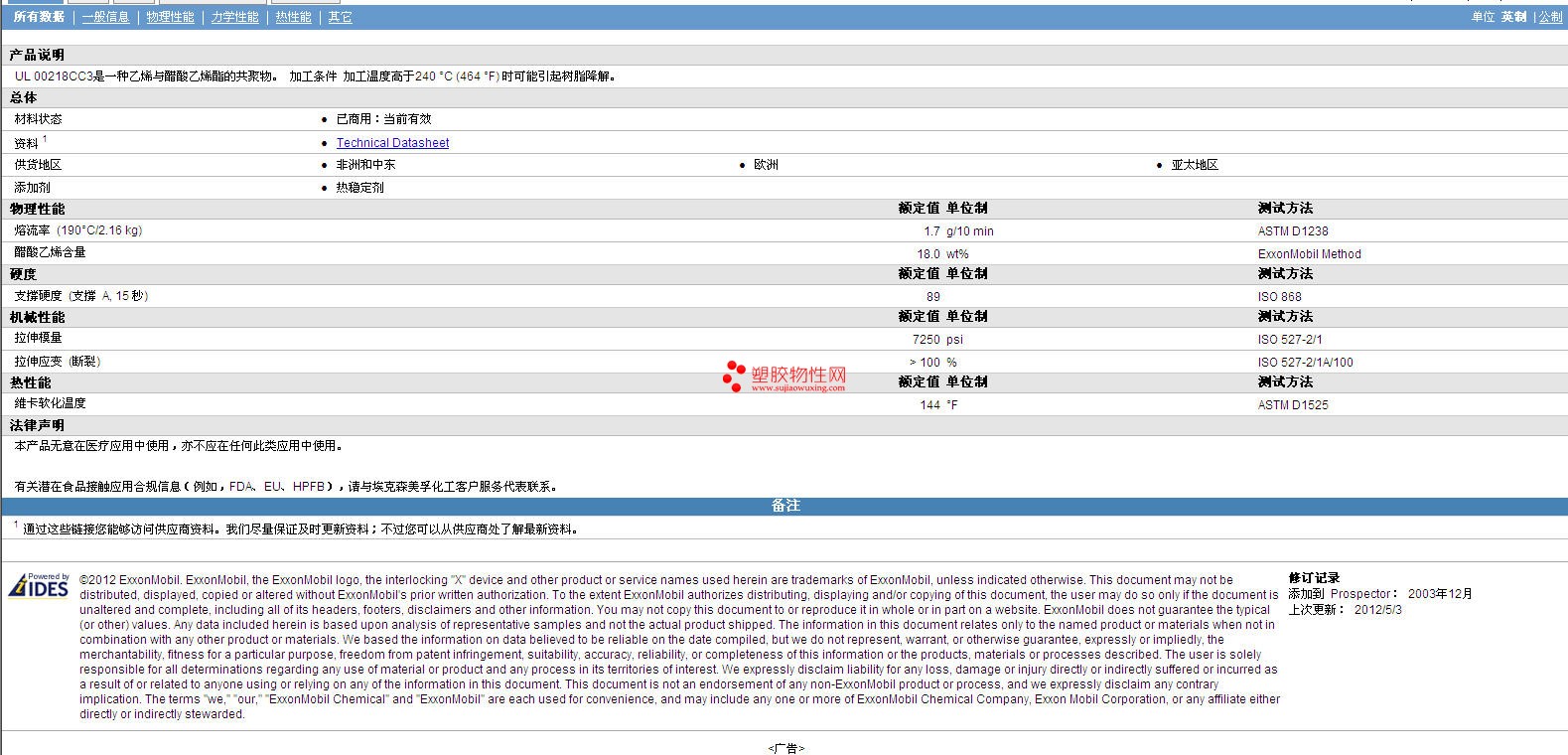Screen dimensions: 1568x755
Task: Select the 热性能 tab
Action: coord(293,17)
